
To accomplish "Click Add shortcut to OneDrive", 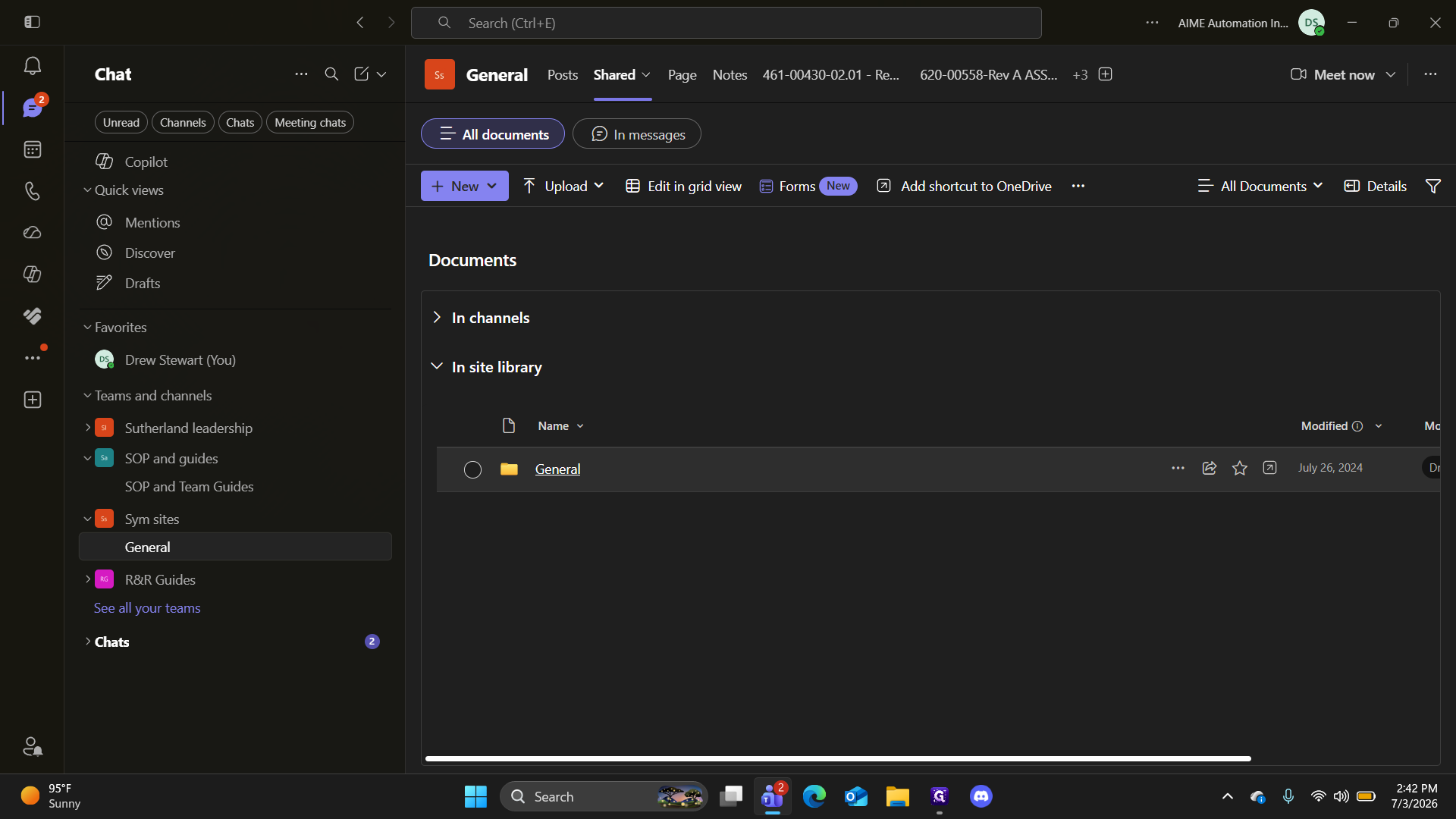I will click(x=964, y=186).
